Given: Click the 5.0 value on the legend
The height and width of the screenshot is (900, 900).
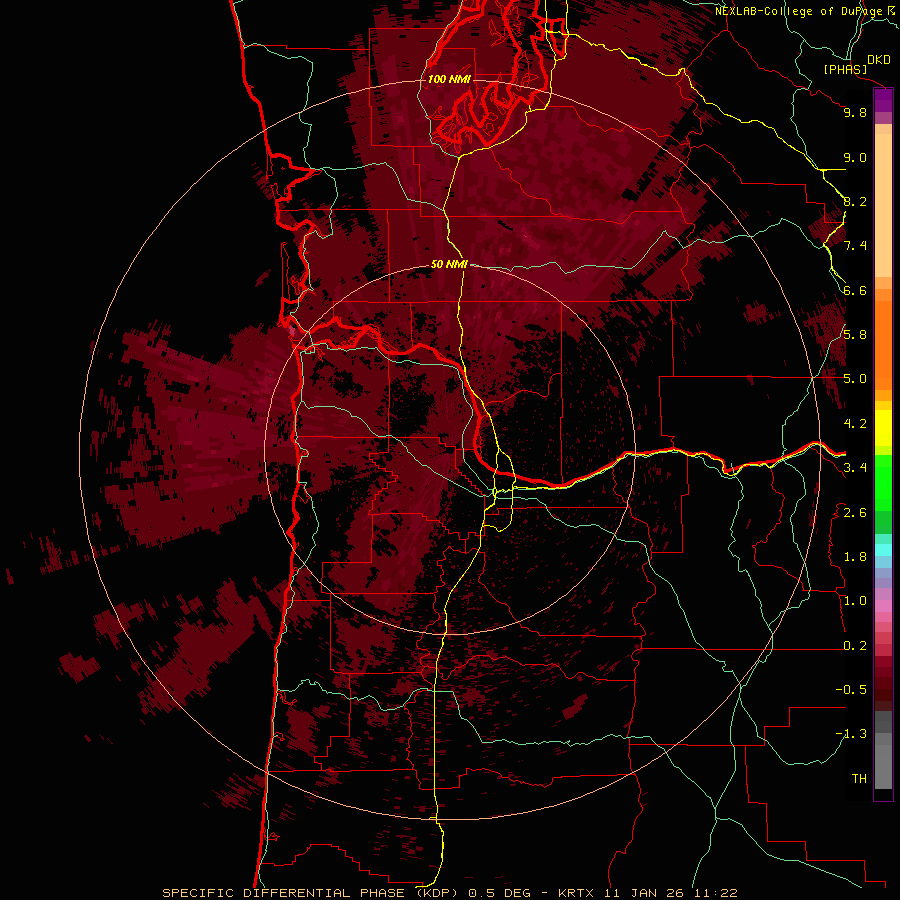Looking at the screenshot, I should [x=855, y=379].
